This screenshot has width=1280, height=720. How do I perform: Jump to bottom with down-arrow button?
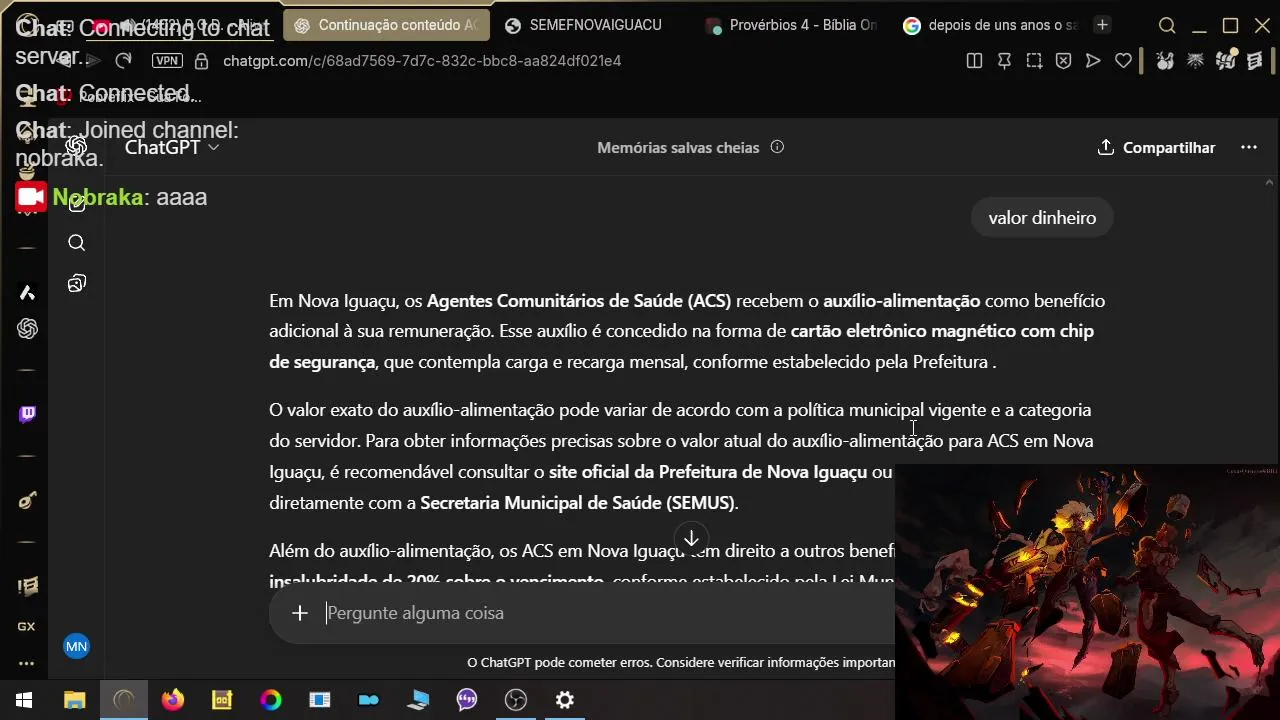click(x=691, y=539)
